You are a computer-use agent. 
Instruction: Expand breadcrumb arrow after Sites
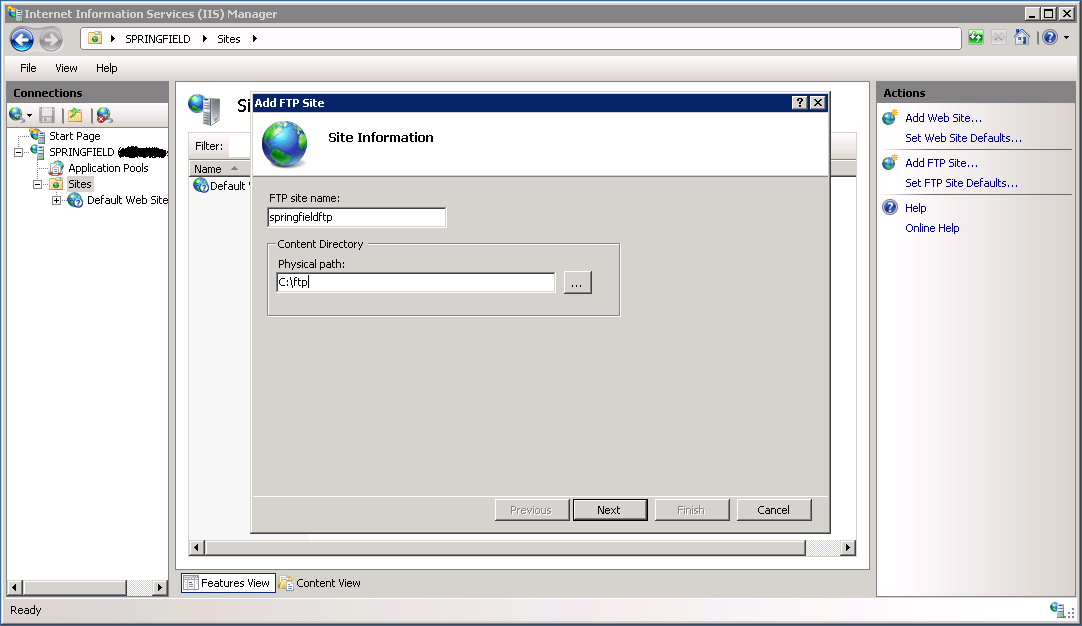coord(255,39)
